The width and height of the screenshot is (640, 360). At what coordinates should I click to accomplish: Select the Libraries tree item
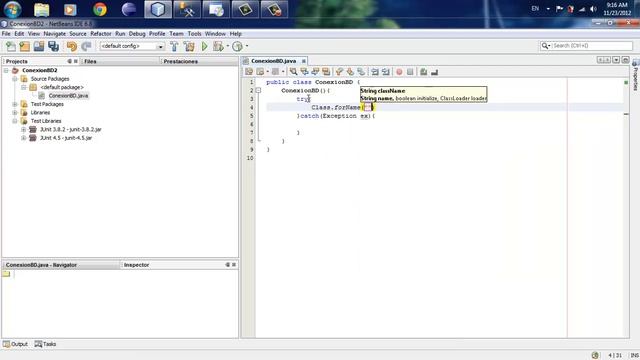pyautogui.click(x=40, y=113)
